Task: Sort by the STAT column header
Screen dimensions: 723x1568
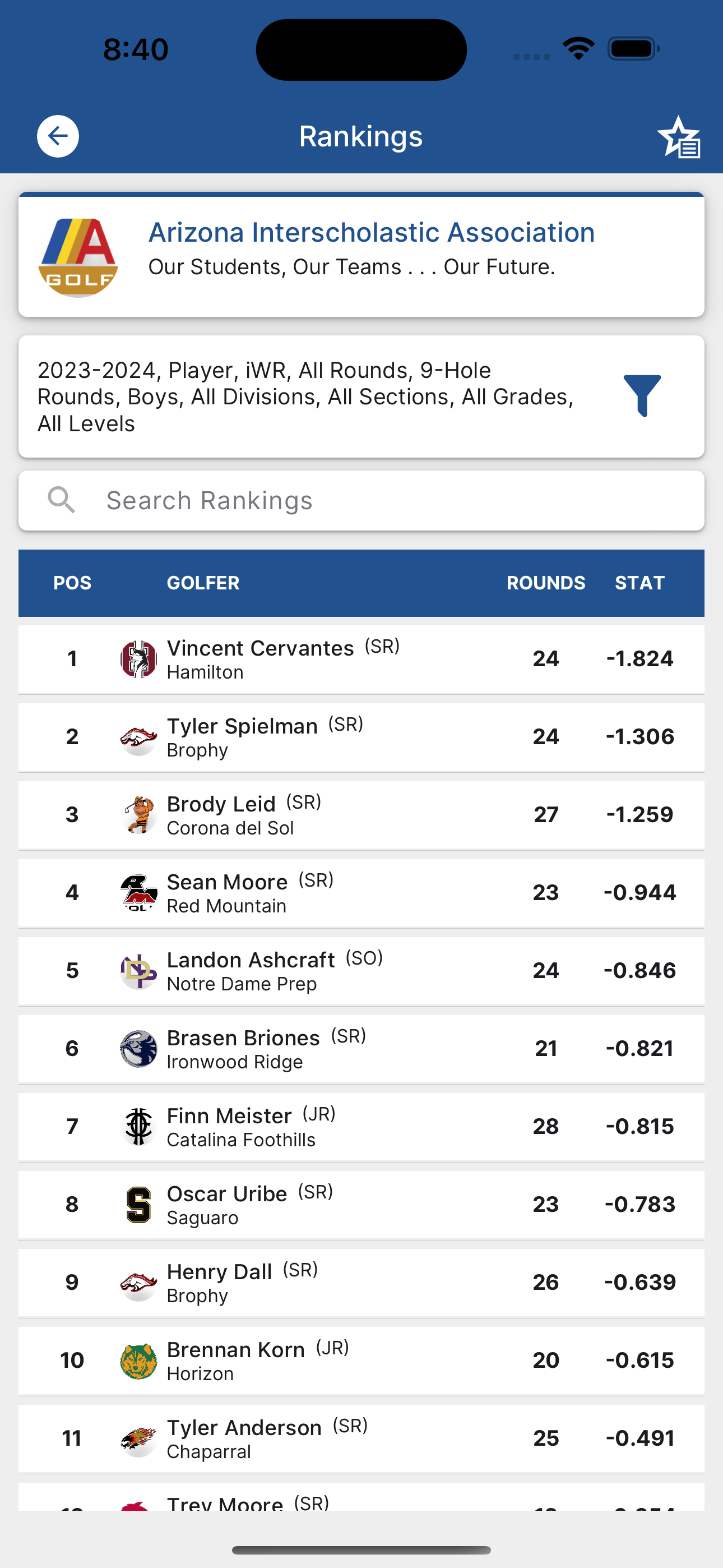Action: (639, 583)
